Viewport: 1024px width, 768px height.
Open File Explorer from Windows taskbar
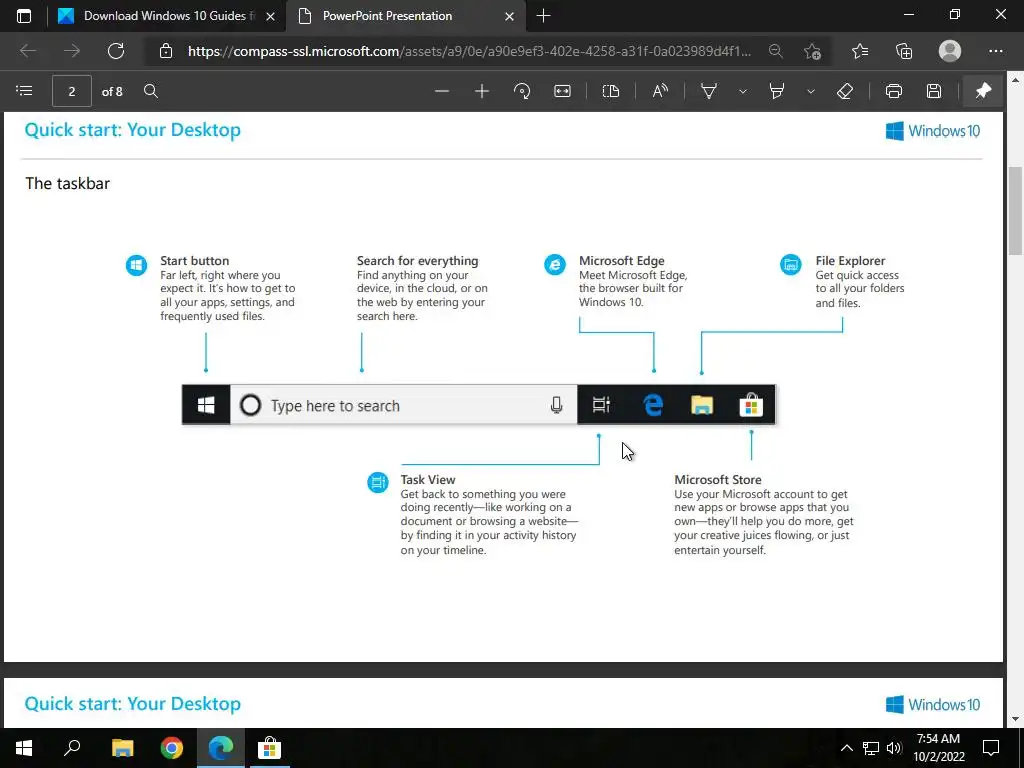coord(122,748)
